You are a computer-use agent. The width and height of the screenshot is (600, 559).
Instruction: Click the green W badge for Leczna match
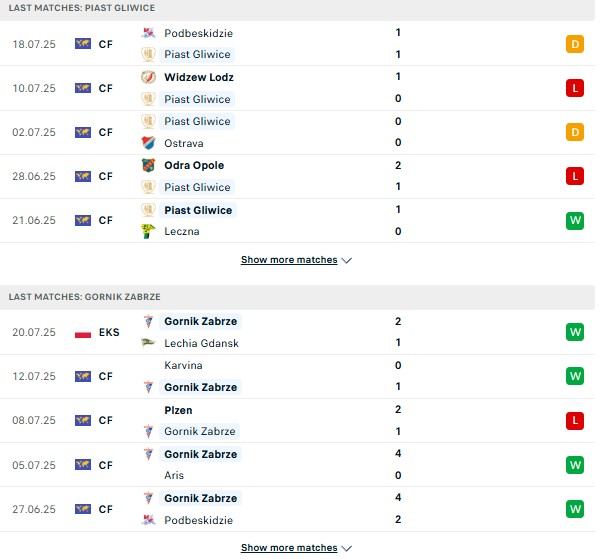click(575, 221)
